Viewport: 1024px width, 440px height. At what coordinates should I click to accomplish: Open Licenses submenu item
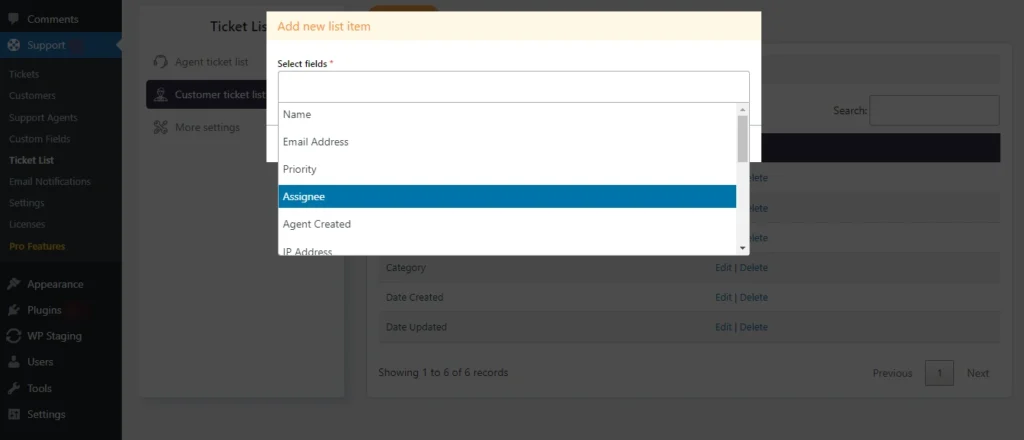click(27, 224)
